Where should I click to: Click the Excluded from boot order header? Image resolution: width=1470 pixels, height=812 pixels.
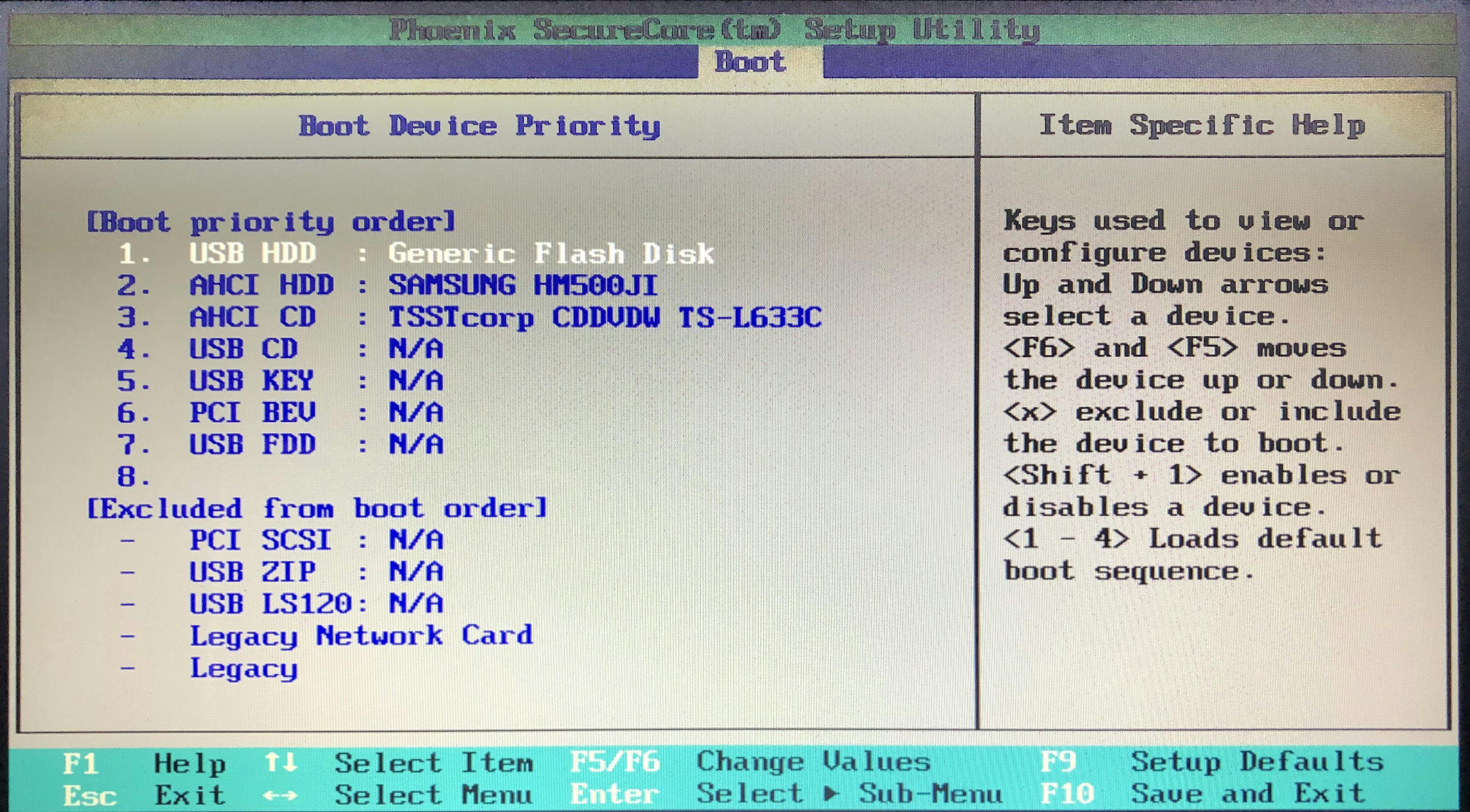317,509
